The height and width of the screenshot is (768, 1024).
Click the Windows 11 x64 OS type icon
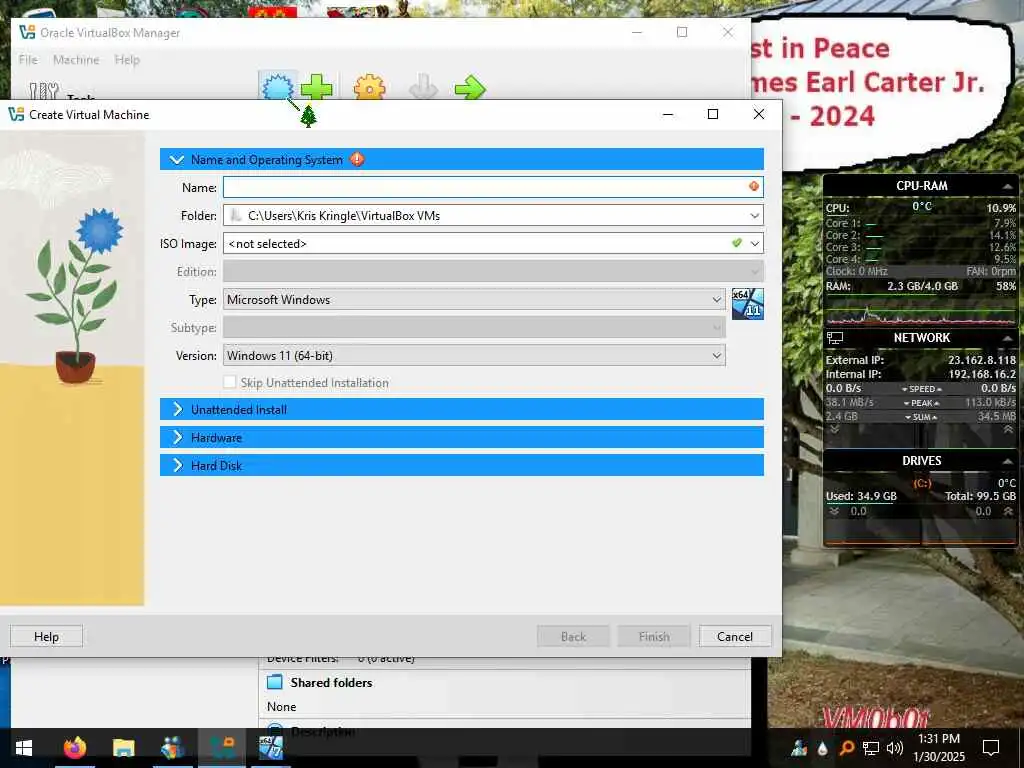[x=748, y=304]
